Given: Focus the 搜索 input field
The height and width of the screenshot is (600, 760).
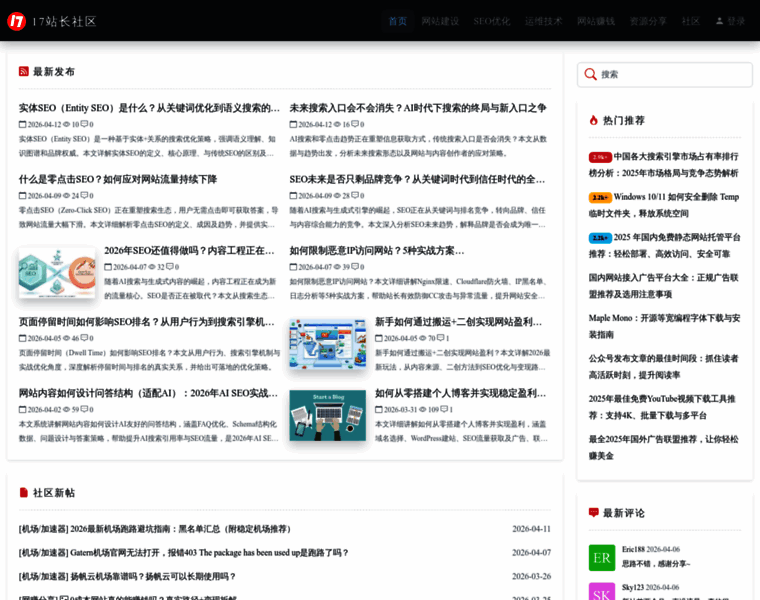Looking at the screenshot, I should [x=672, y=74].
